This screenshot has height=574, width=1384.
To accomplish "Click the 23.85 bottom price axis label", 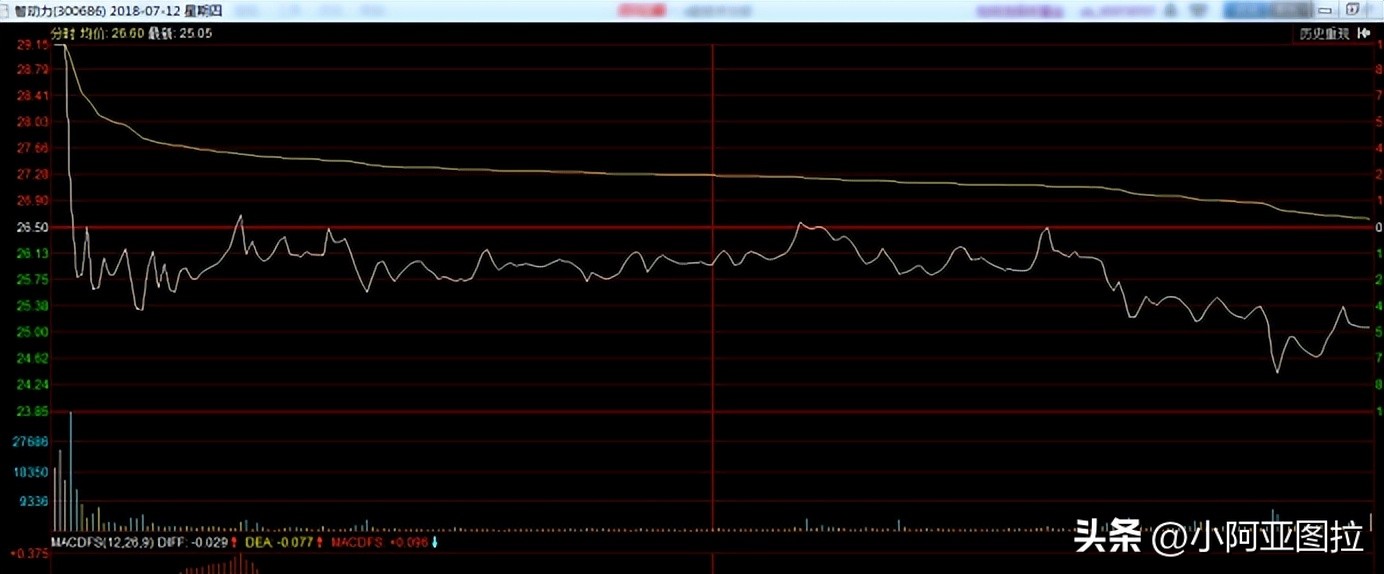I will pyautogui.click(x=32, y=411).
